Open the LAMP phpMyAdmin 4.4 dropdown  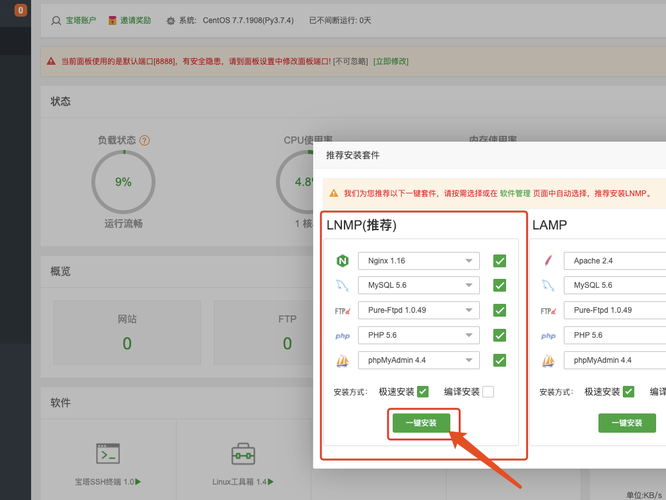[x=615, y=360]
